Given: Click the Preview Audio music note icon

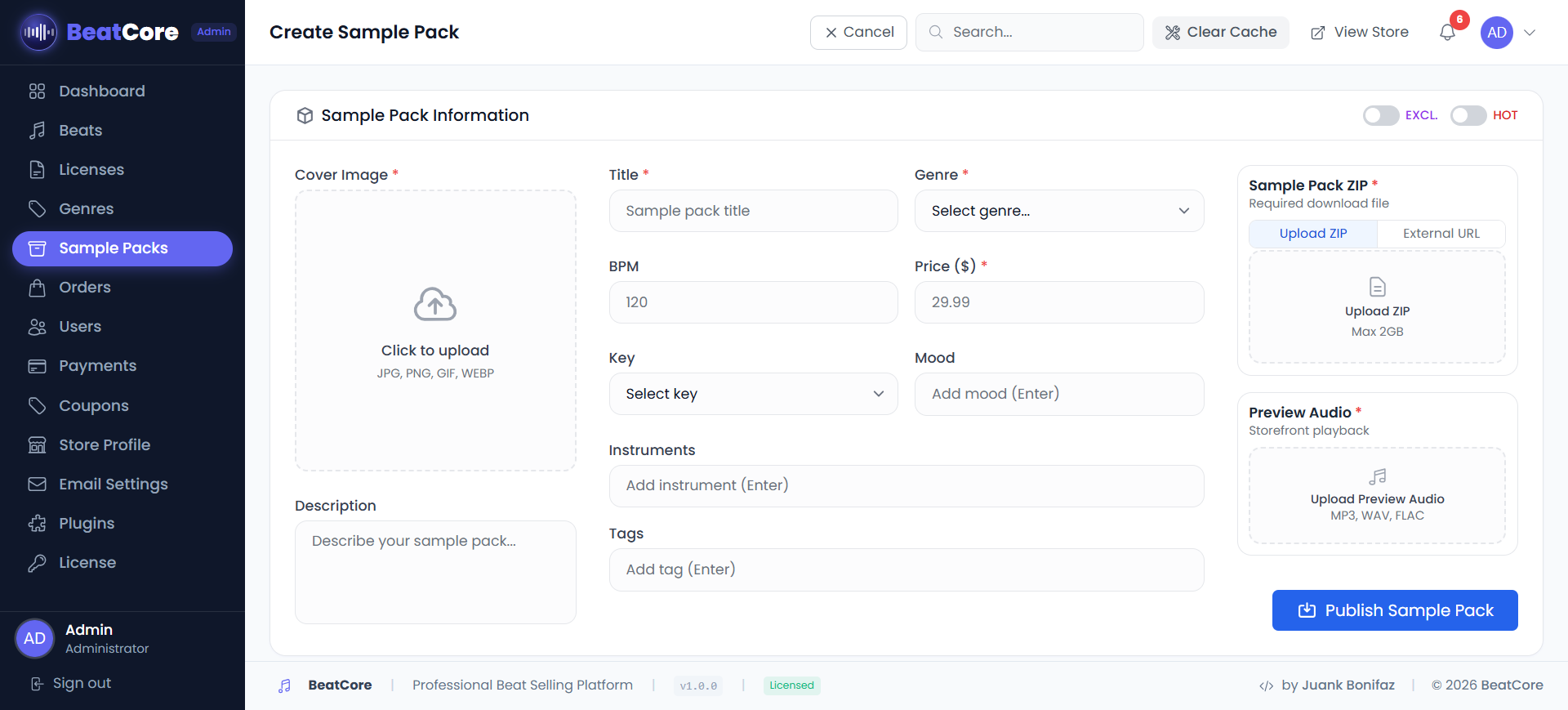Looking at the screenshot, I should pyautogui.click(x=1377, y=476).
